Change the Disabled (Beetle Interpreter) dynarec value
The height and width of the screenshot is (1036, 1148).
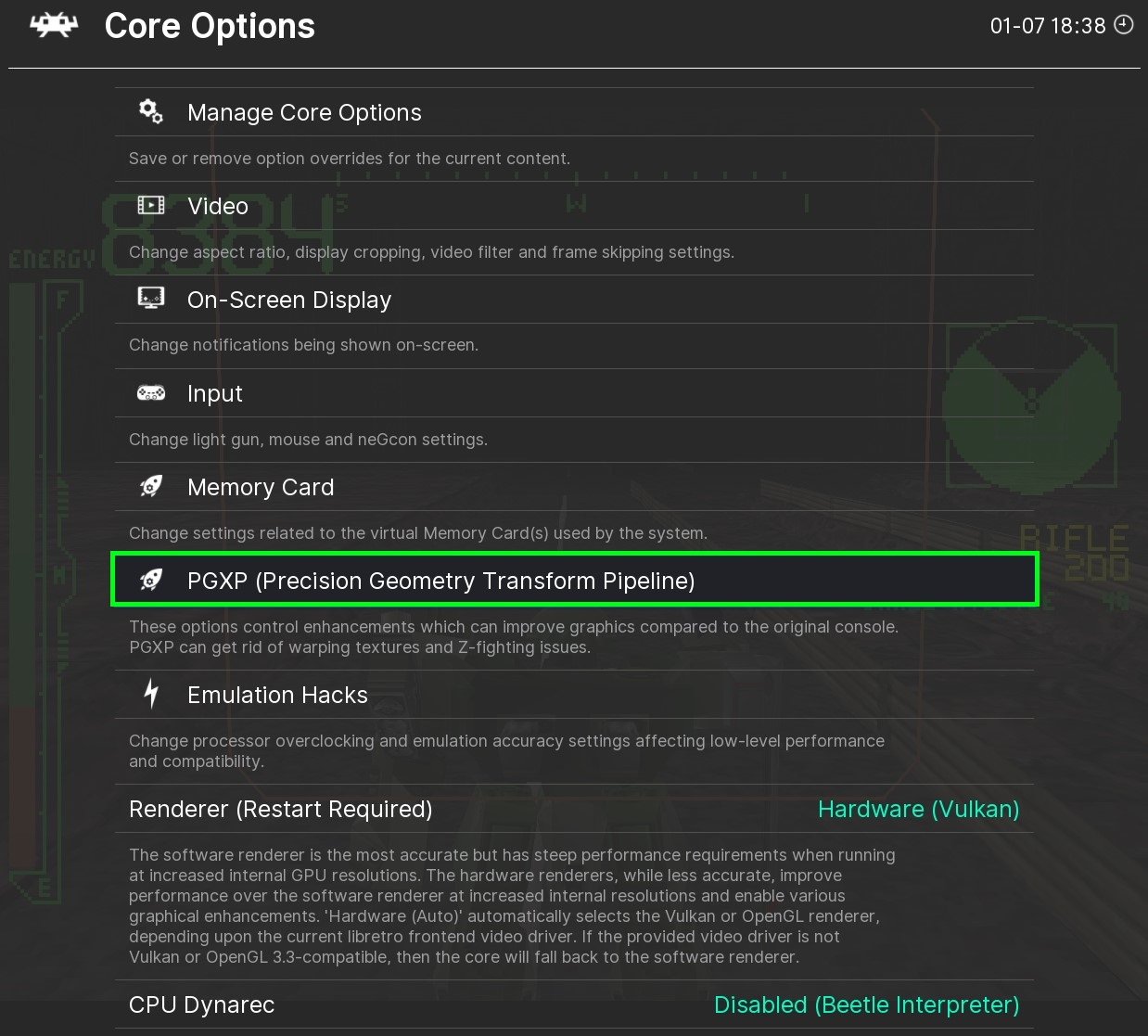point(866,1005)
